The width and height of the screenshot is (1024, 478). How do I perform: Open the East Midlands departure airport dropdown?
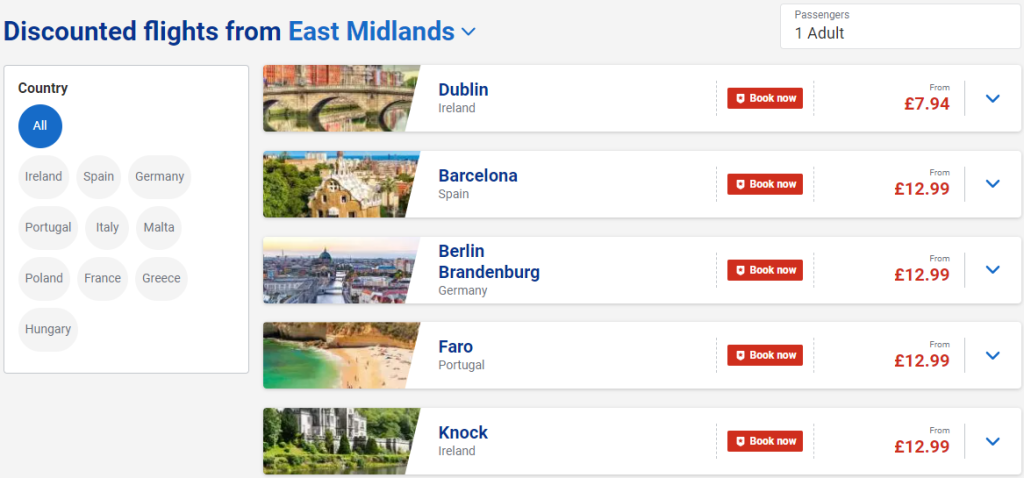click(382, 31)
